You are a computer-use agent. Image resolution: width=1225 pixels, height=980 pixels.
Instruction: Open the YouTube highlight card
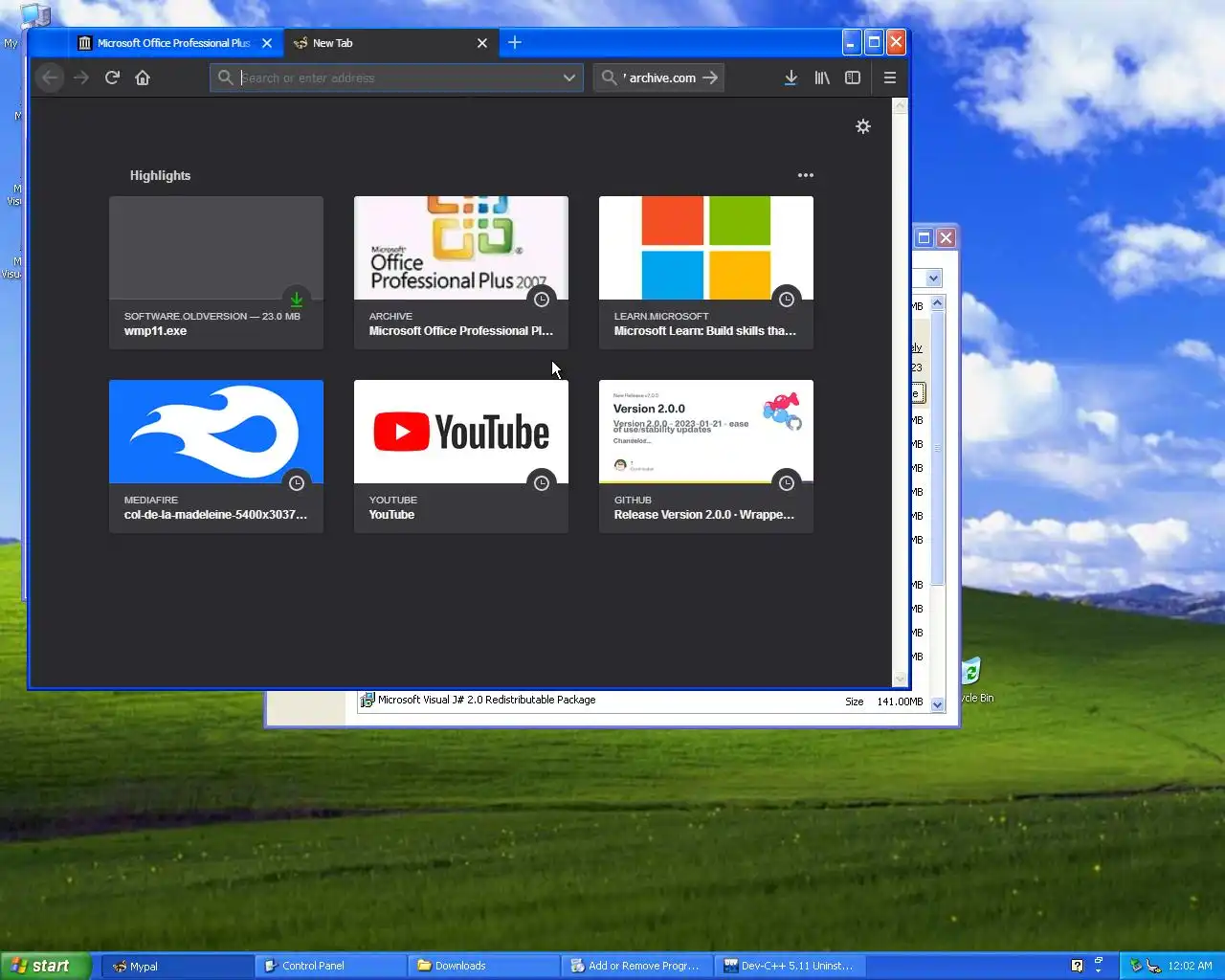coord(461,457)
